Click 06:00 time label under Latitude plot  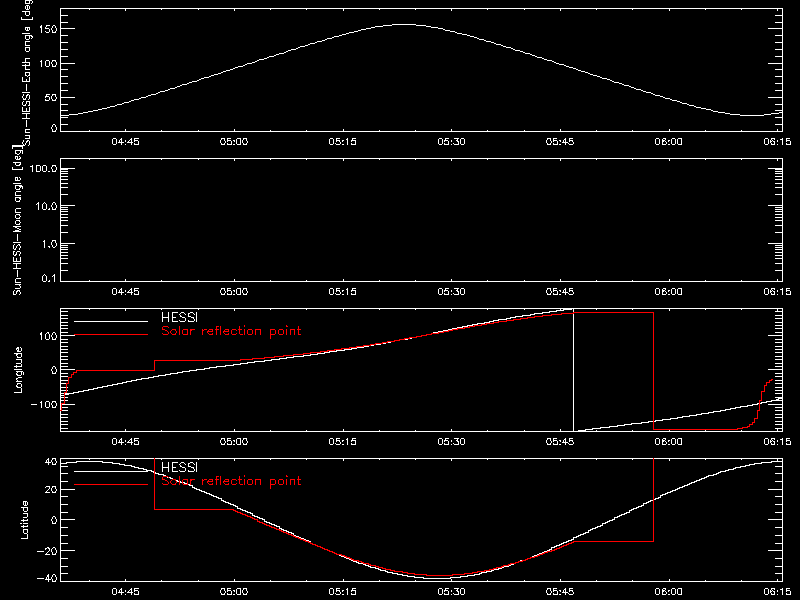[x=669, y=592]
